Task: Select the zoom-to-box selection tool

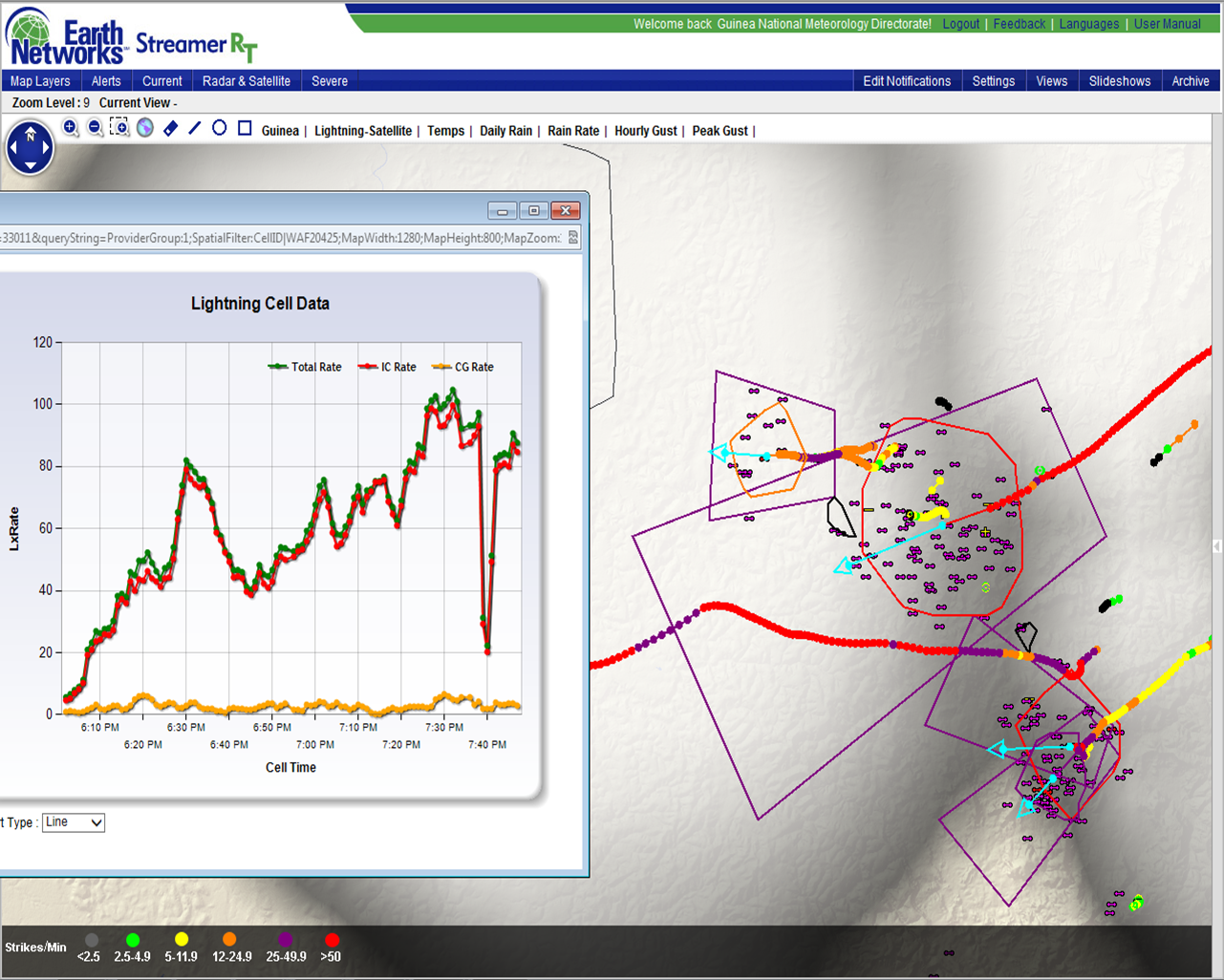Action: [x=119, y=127]
